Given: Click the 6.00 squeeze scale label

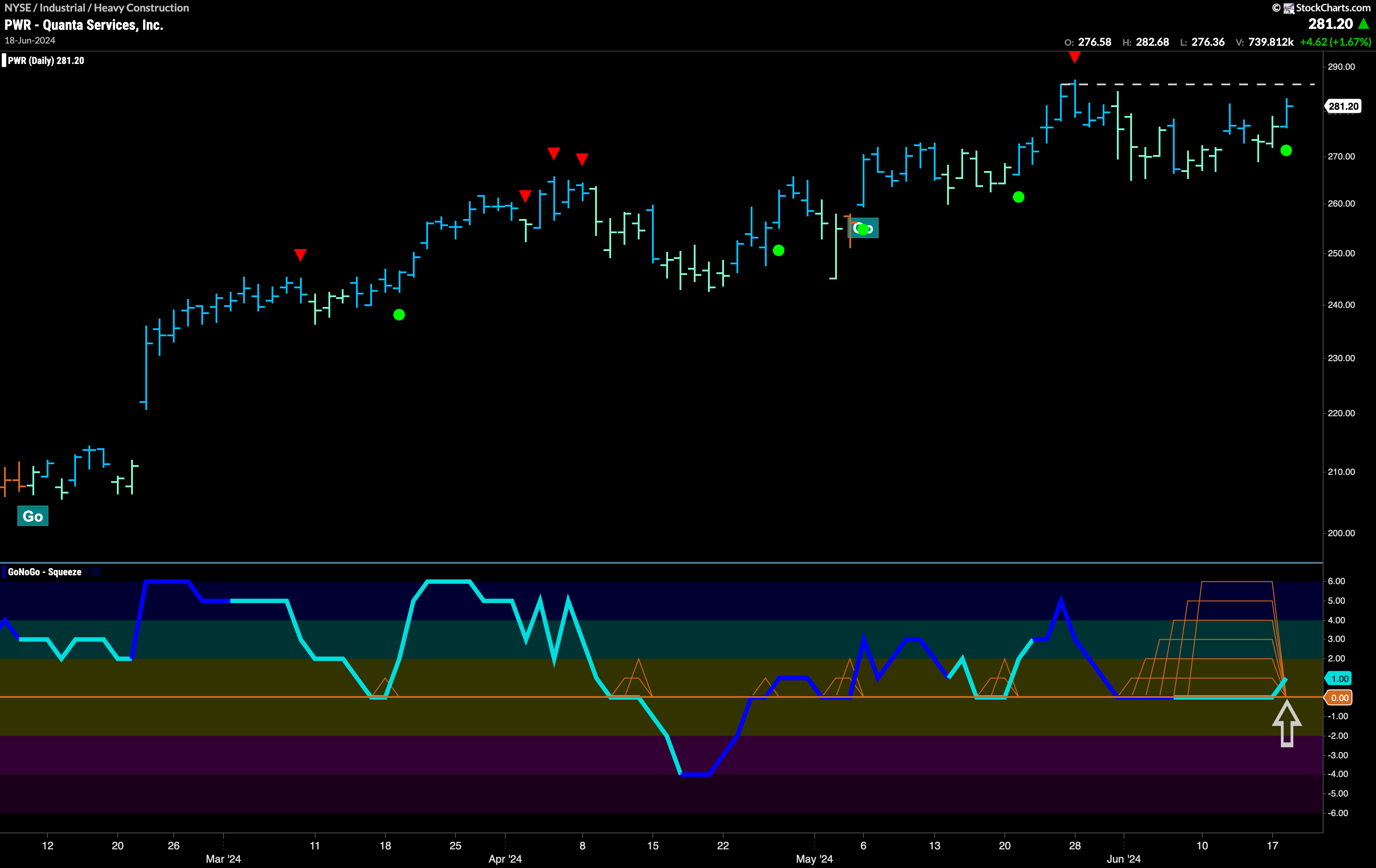Looking at the screenshot, I should (1336, 581).
